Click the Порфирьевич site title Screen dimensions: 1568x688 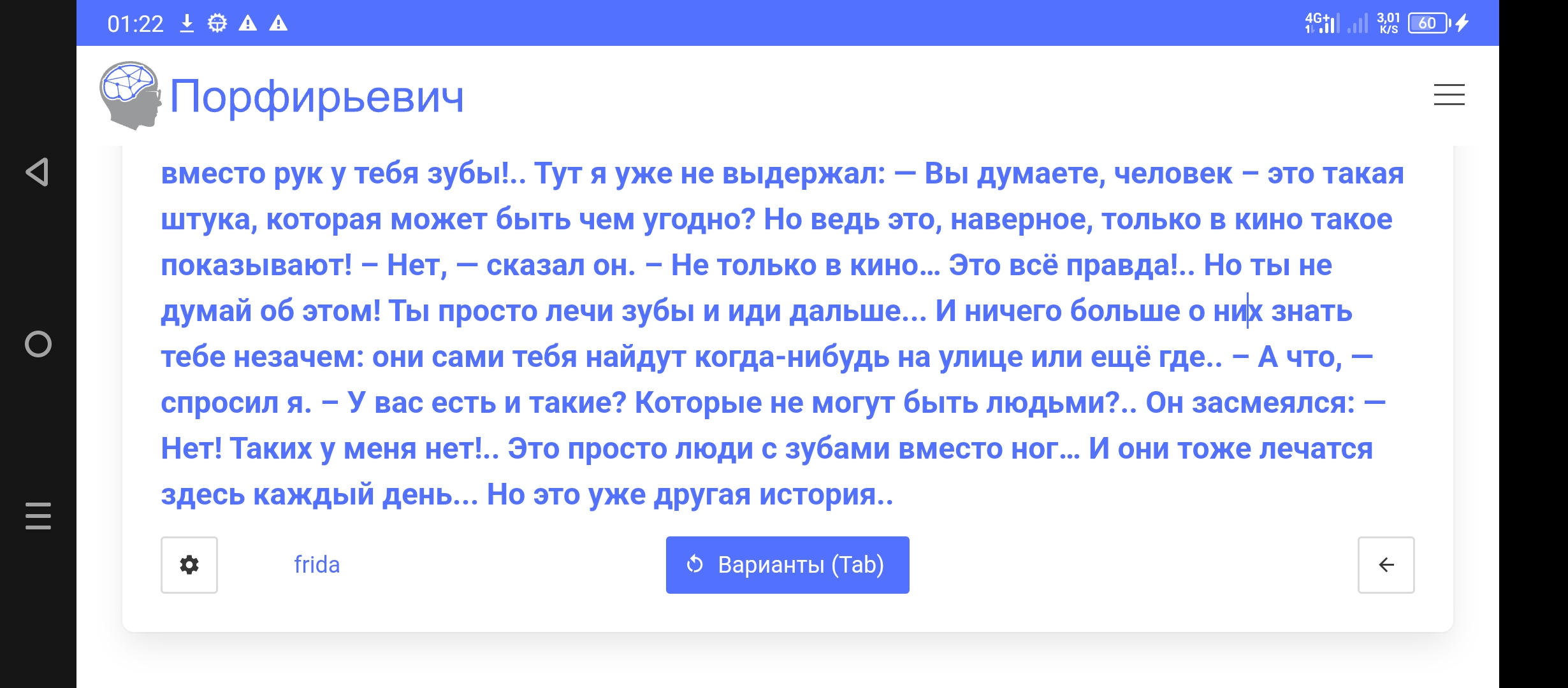pyautogui.click(x=317, y=97)
